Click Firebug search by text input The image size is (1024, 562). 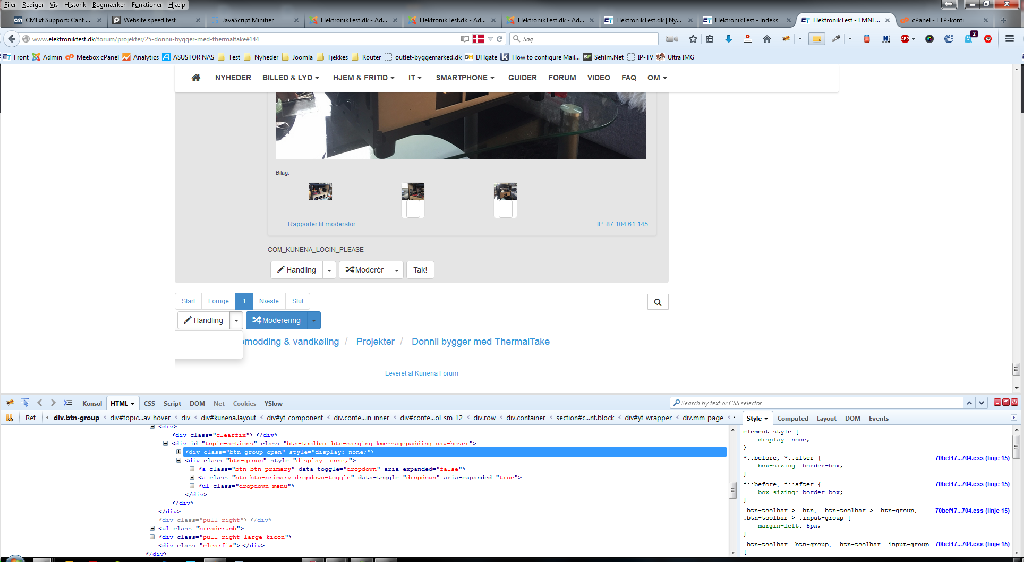816,403
